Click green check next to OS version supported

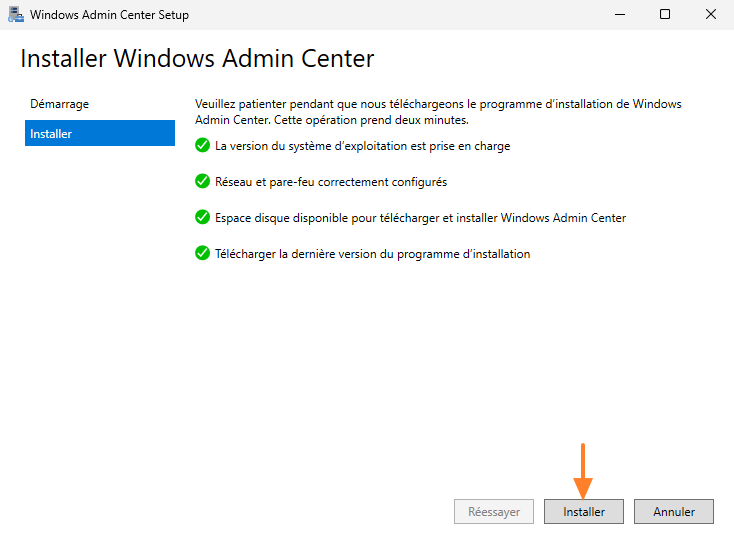click(x=202, y=145)
